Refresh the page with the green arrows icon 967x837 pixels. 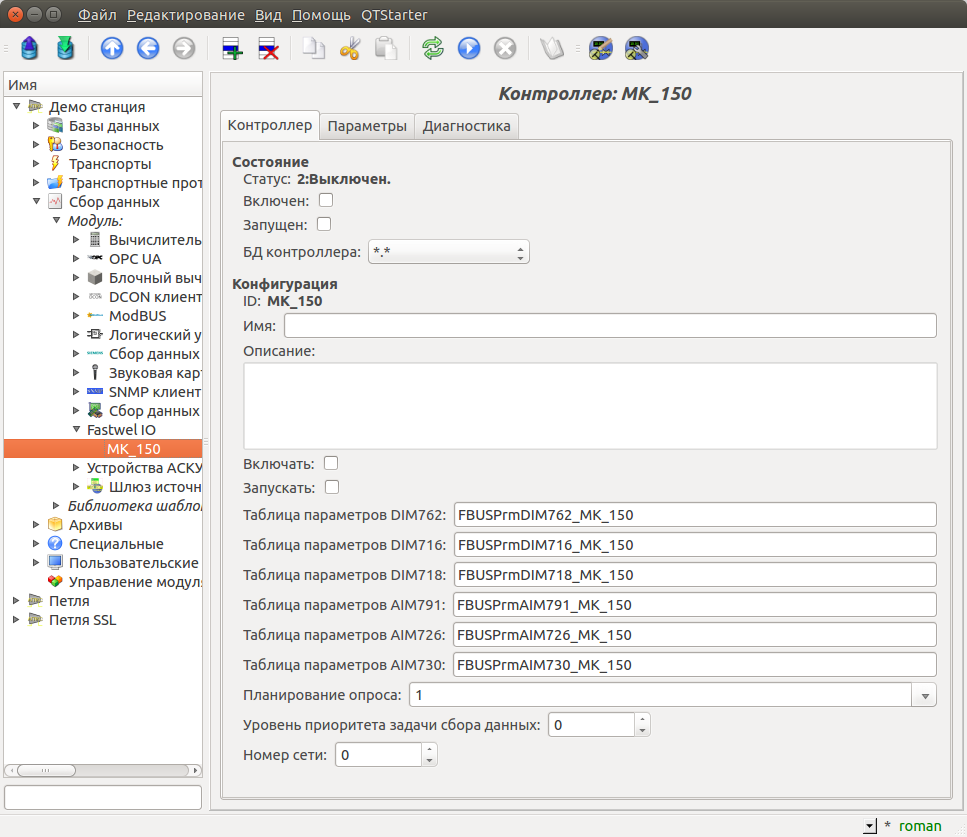[433, 48]
